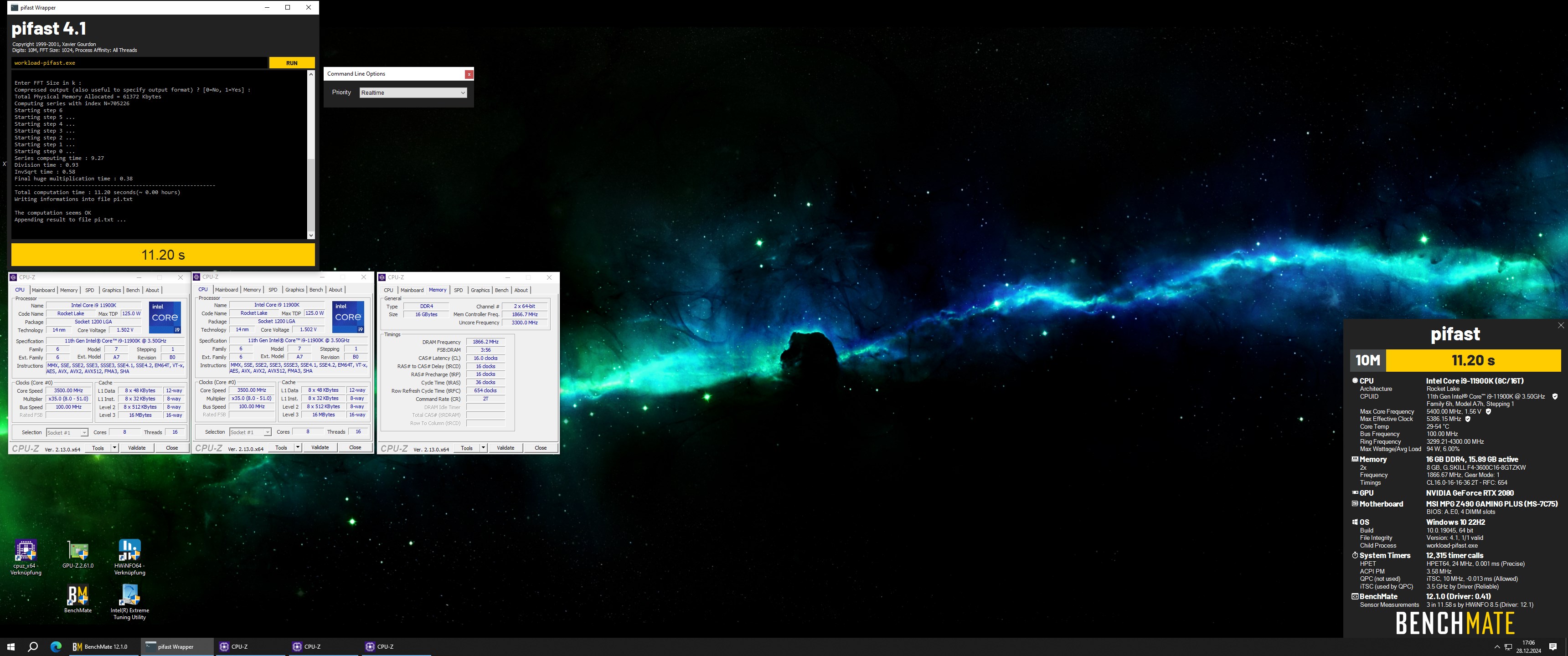Click shield beside Max Core Frequency value
This screenshot has height=656, width=1568.
click(x=1489, y=411)
